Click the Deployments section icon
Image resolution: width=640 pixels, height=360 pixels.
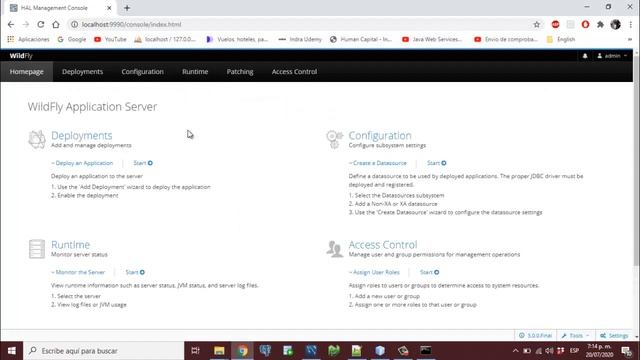[x=37, y=139]
